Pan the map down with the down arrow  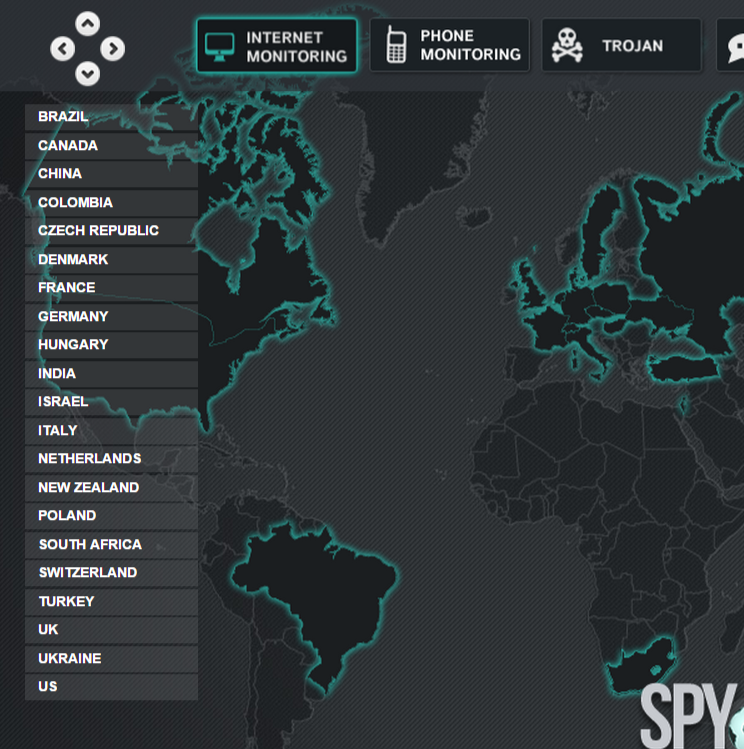point(88,73)
